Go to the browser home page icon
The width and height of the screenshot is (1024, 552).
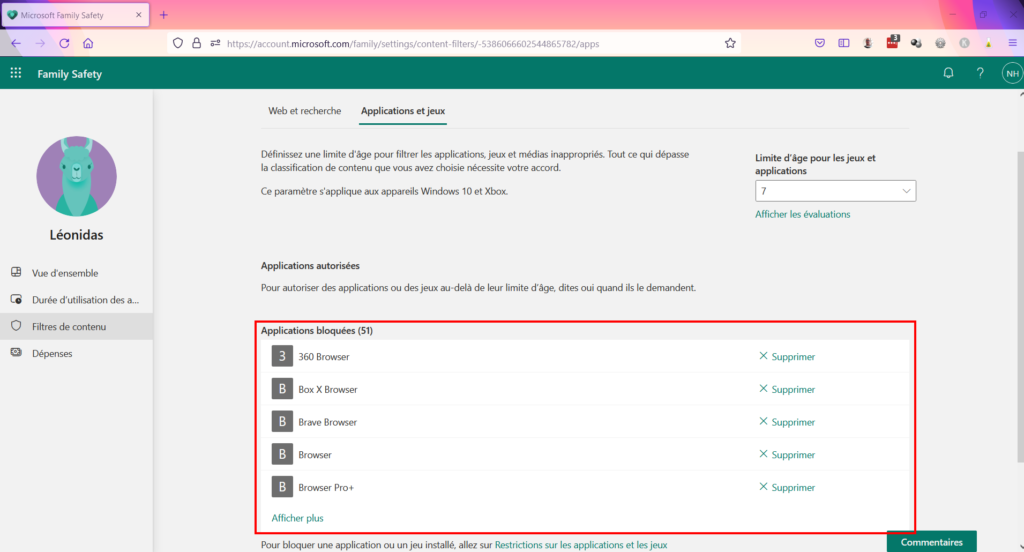point(88,43)
